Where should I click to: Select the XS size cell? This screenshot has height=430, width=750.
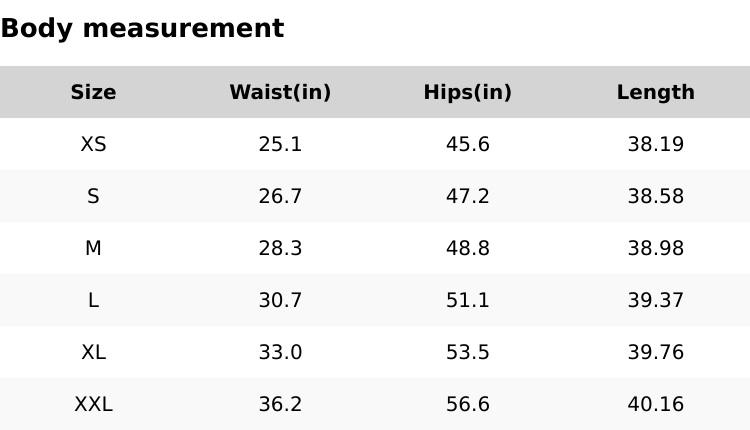click(x=93, y=145)
